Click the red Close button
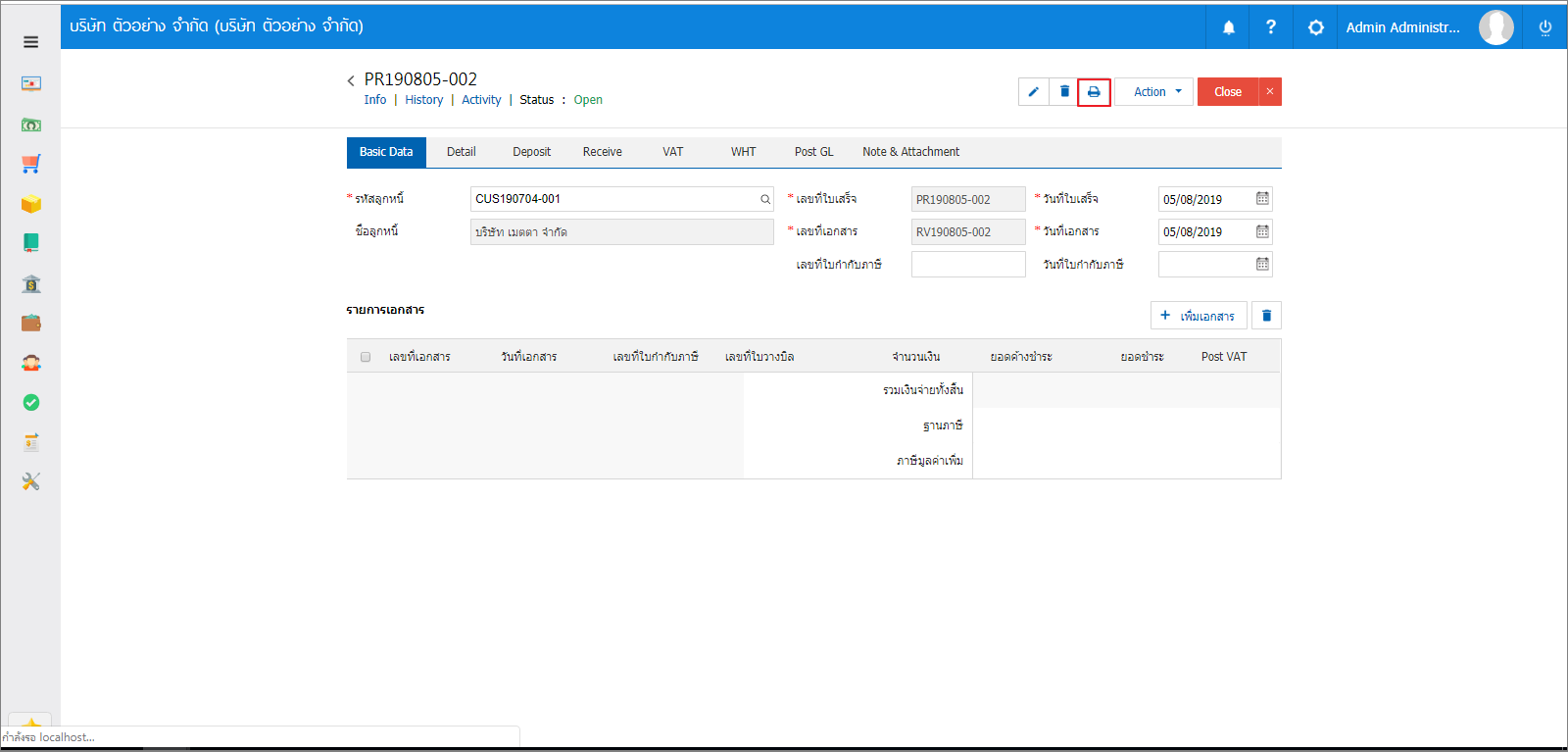The width and height of the screenshot is (1568, 752). (x=1227, y=92)
